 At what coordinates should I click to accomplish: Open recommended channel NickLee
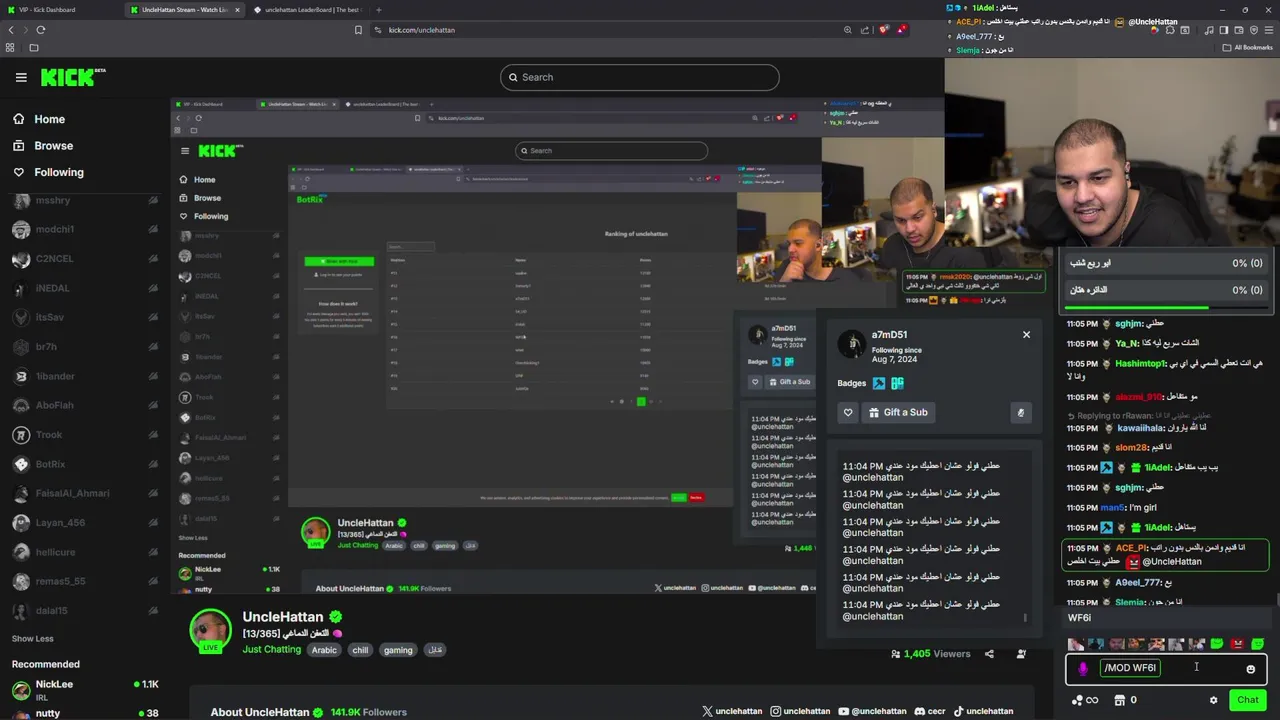tap(85, 689)
